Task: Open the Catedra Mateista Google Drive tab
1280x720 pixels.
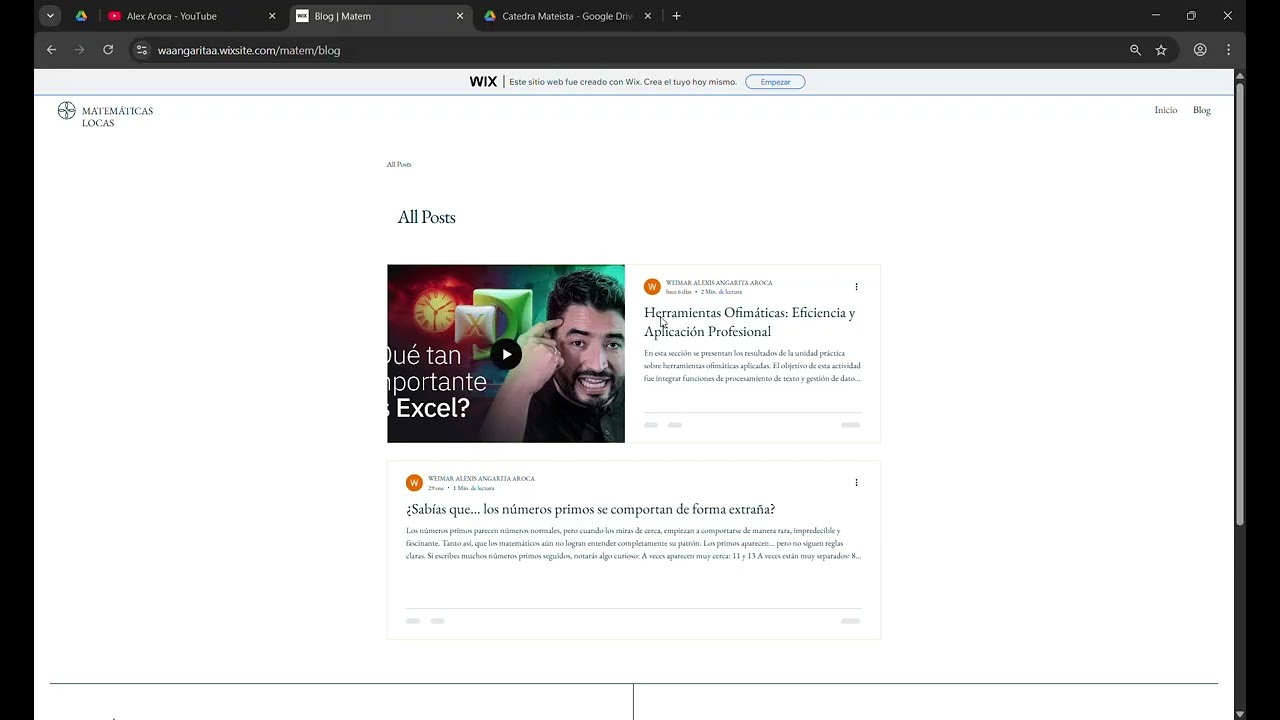Action: pos(567,16)
